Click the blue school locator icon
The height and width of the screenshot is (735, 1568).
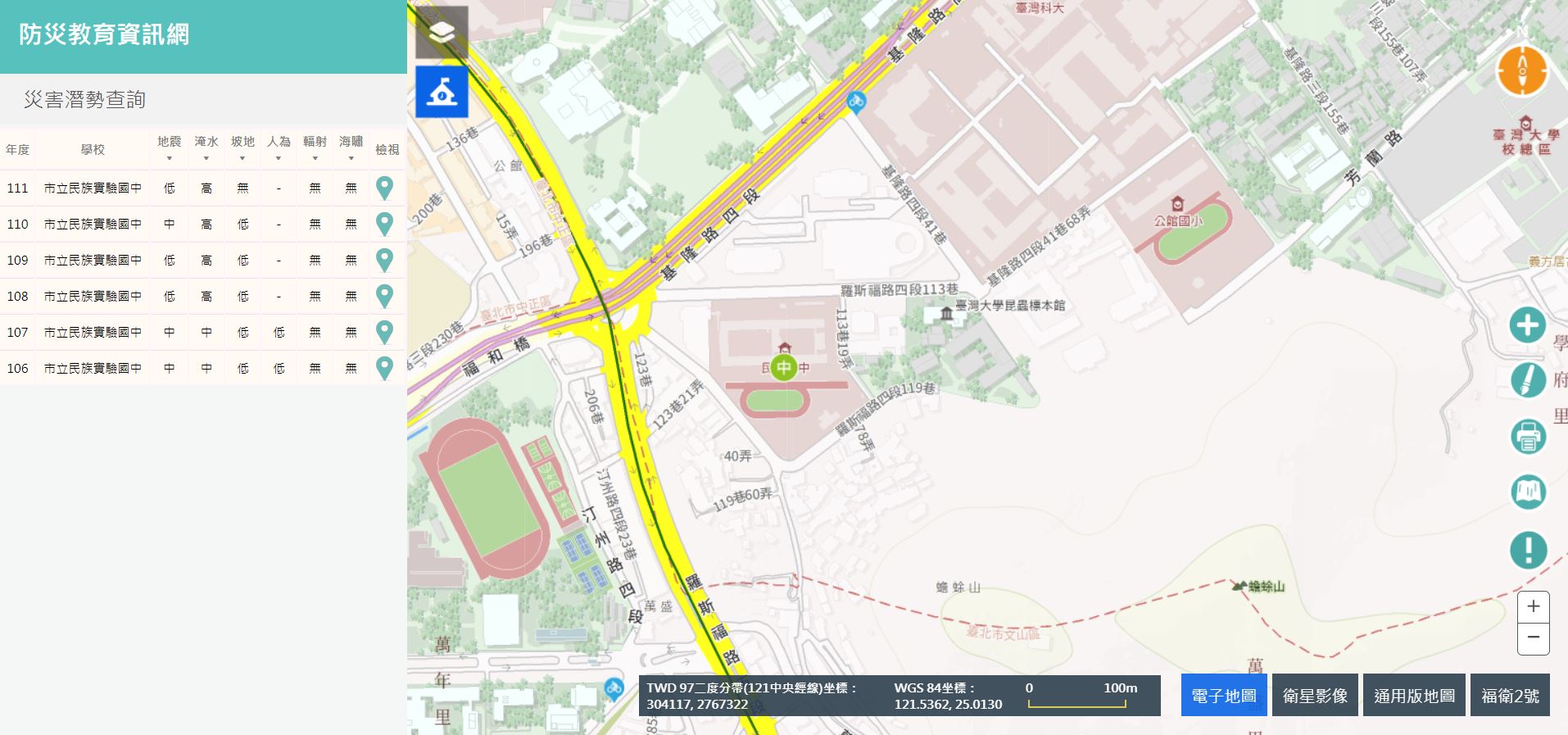point(442,92)
